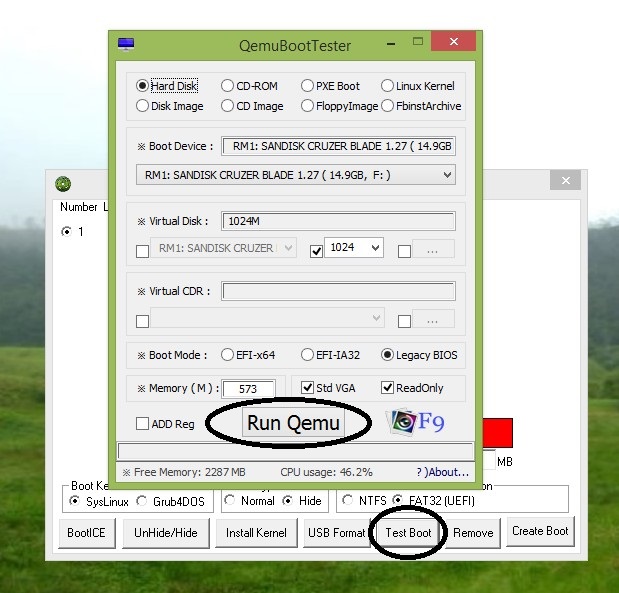Click the red color block in background window

point(497,433)
